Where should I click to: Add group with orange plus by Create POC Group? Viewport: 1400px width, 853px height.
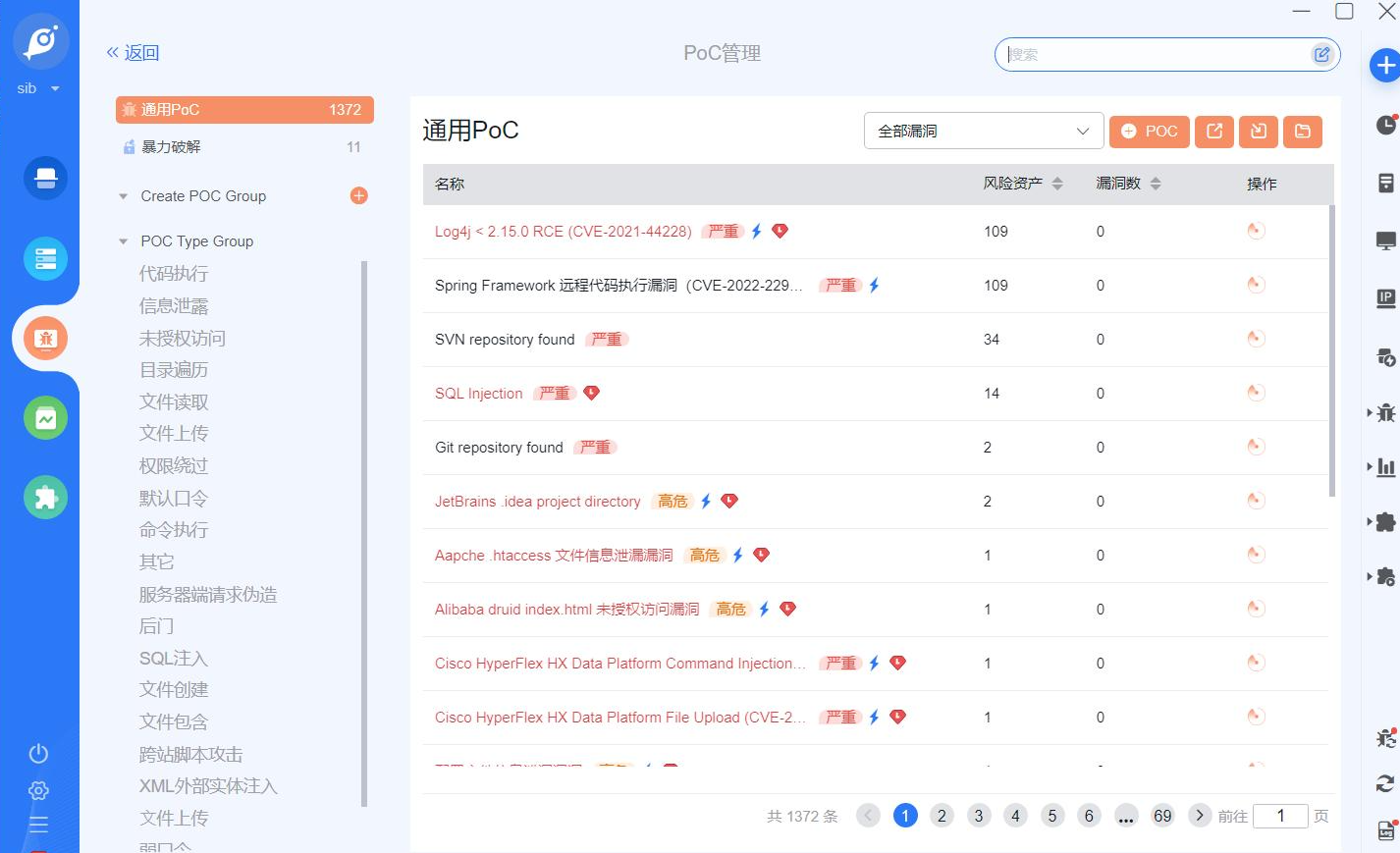[359, 196]
